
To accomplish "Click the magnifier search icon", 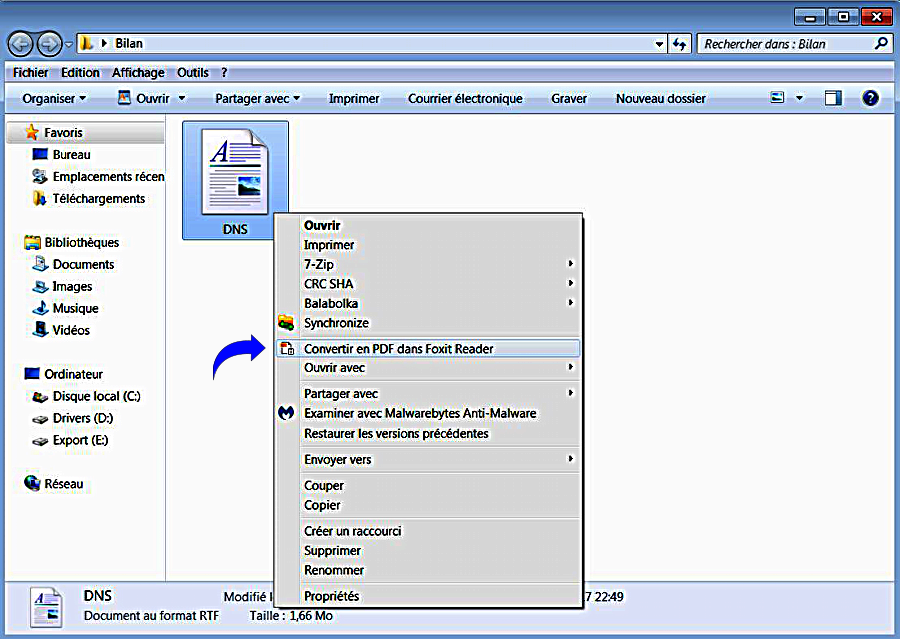I will 881,44.
